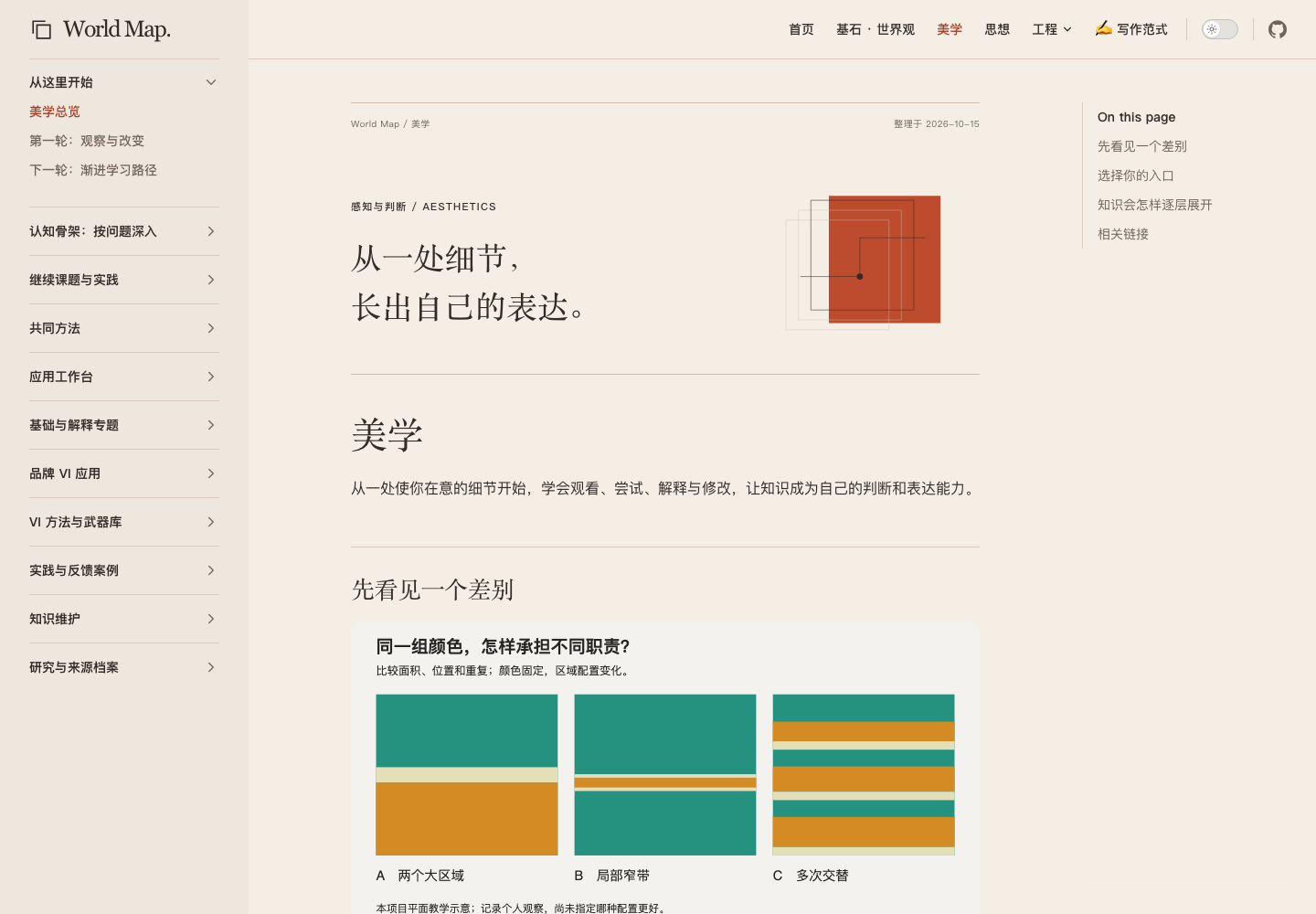1316x914 pixels.
Task: Jump to 先看见一个差别 in page outline
Action: tap(1142, 146)
